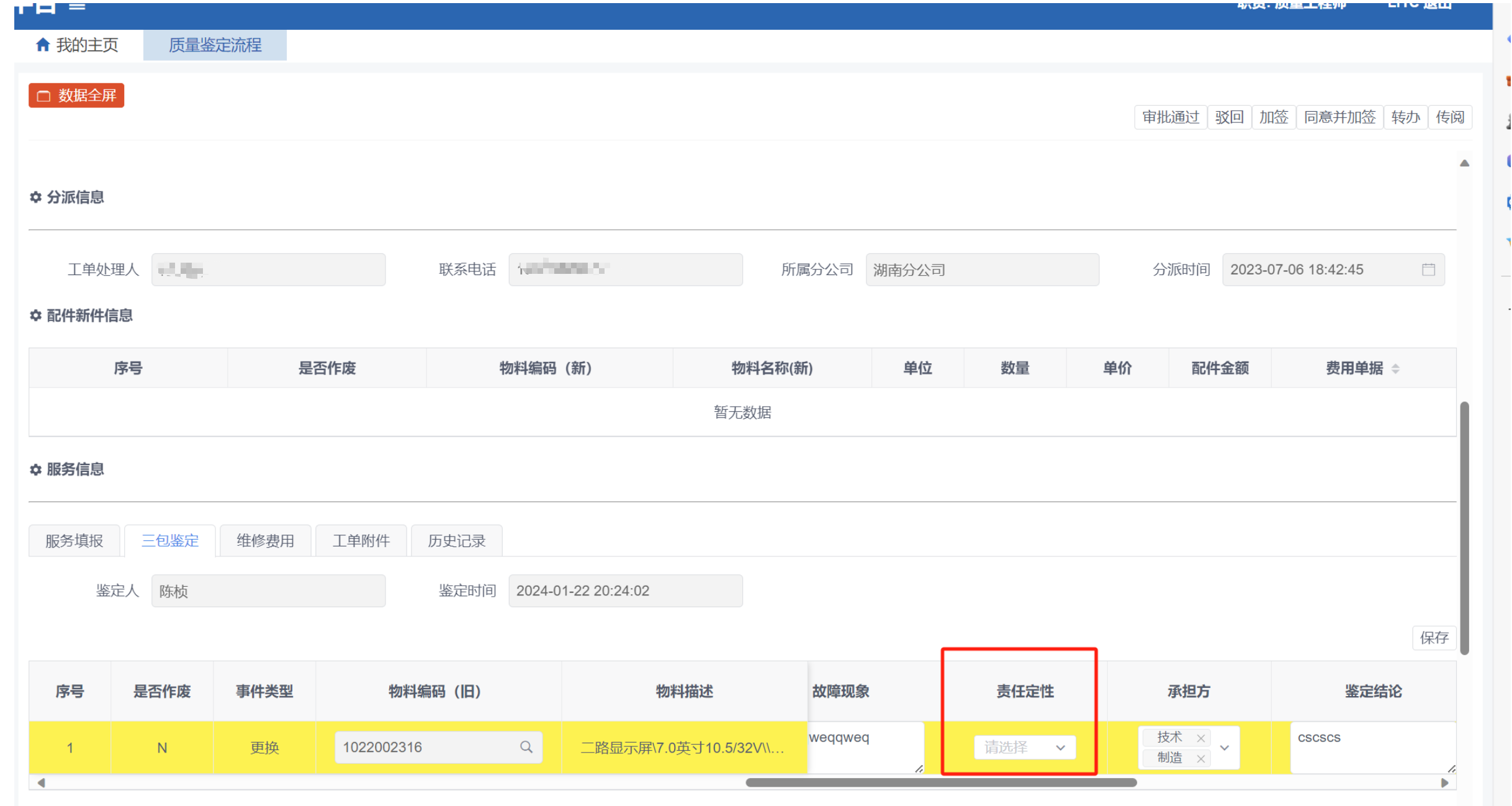Click gear icon next to 配件新件信息
1512x806 pixels.
tap(36, 315)
